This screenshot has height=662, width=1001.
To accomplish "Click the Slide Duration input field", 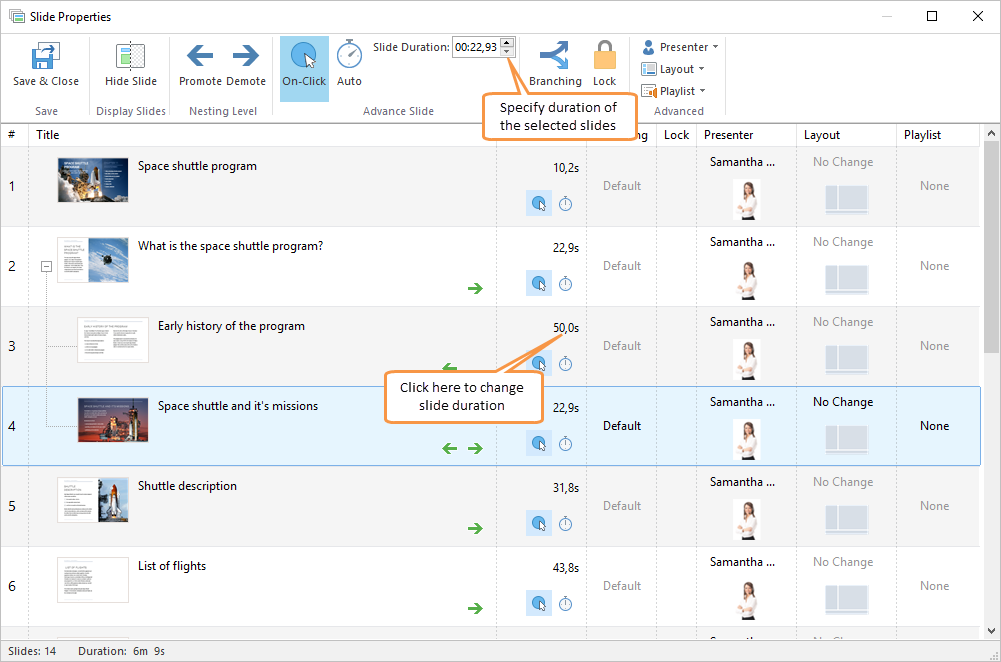I will 476,47.
